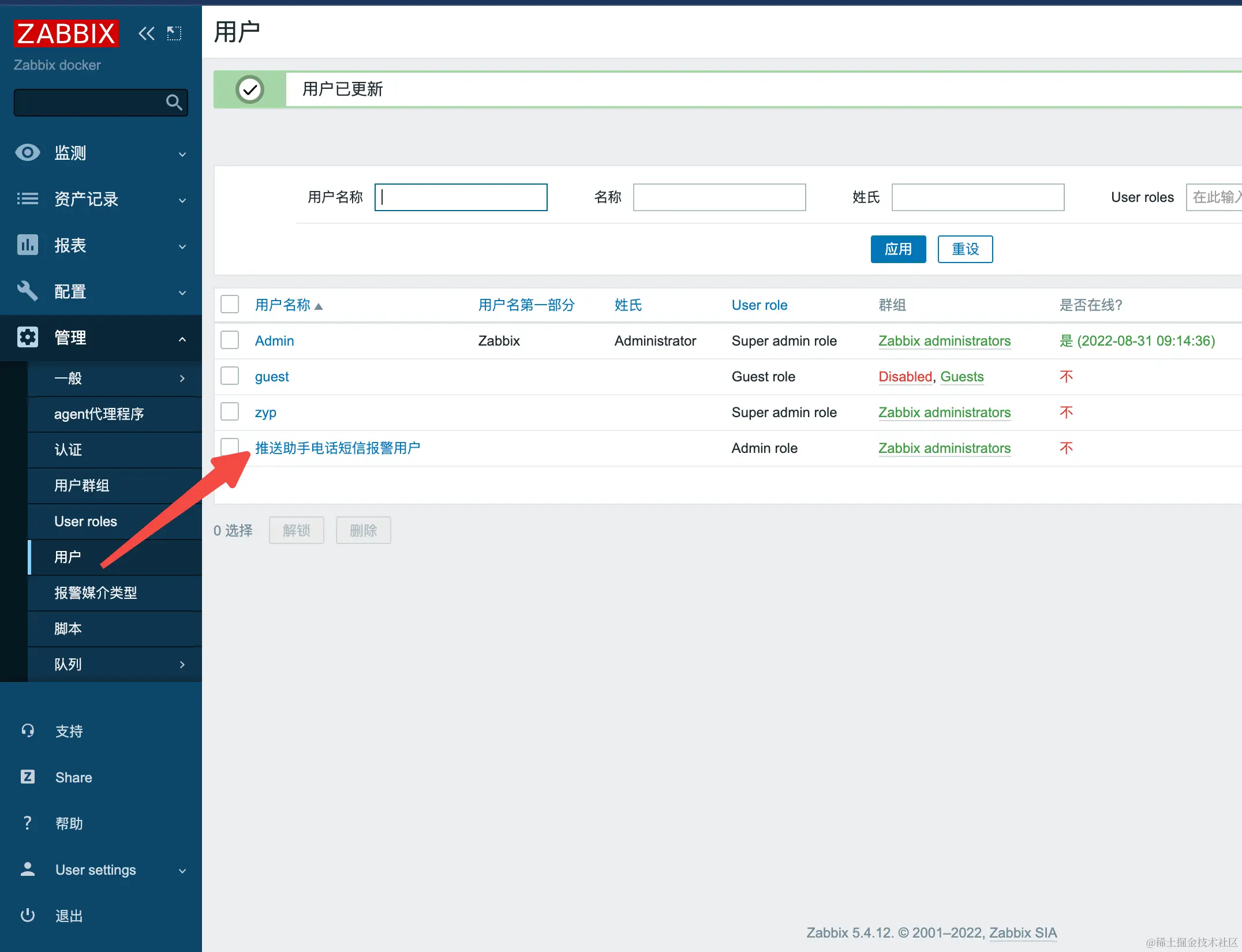Click the kiosk mode icon
This screenshot has width=1242, height=952.
coord(174,33)
